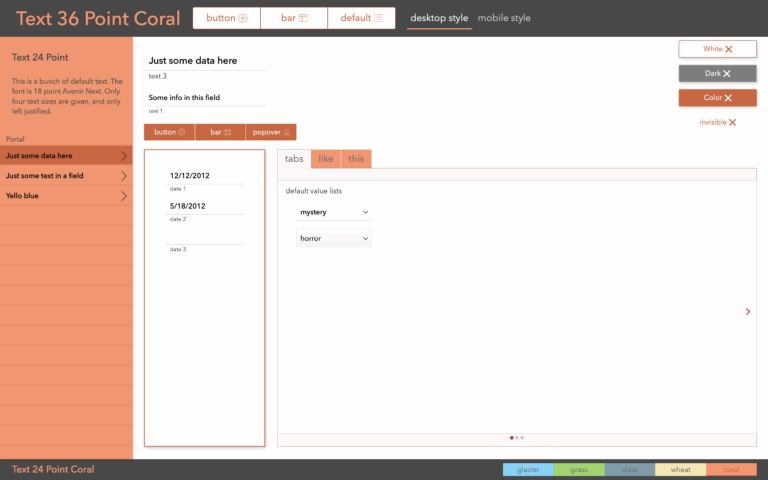Click 'Text 24 Point' sidebar heading
The image size is (768, 480).
point(40,57)
